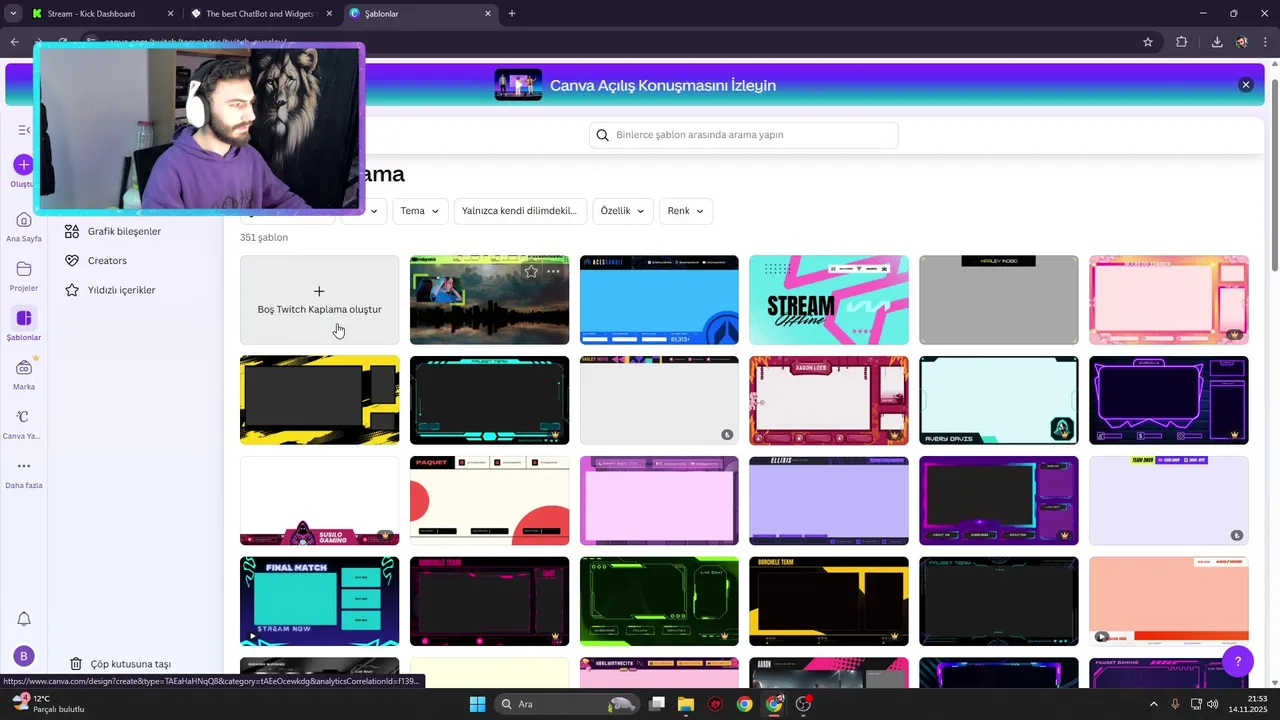Select the Şablonlar browser tab
Screen dimensions: 1280x720
[422, 14]
